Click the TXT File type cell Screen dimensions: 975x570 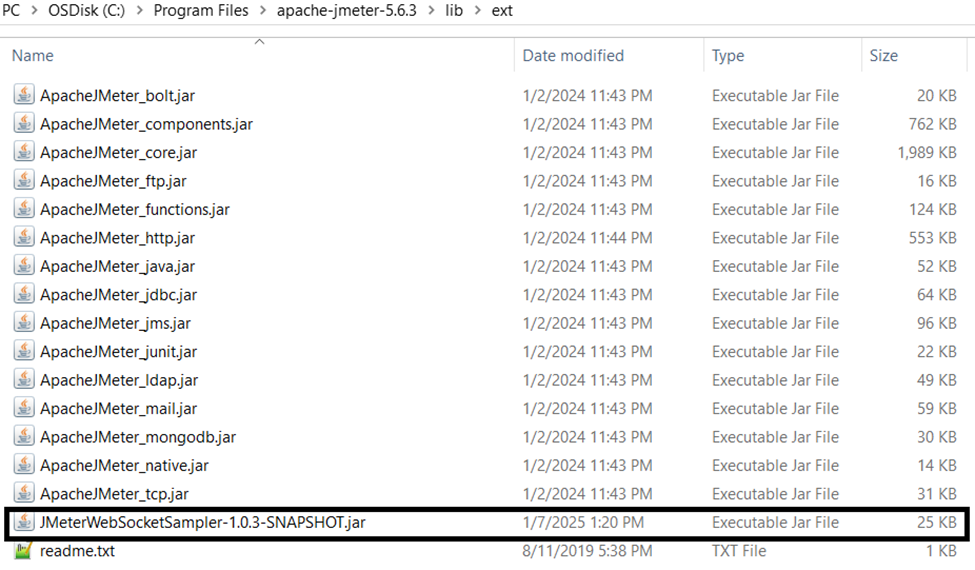739,551
